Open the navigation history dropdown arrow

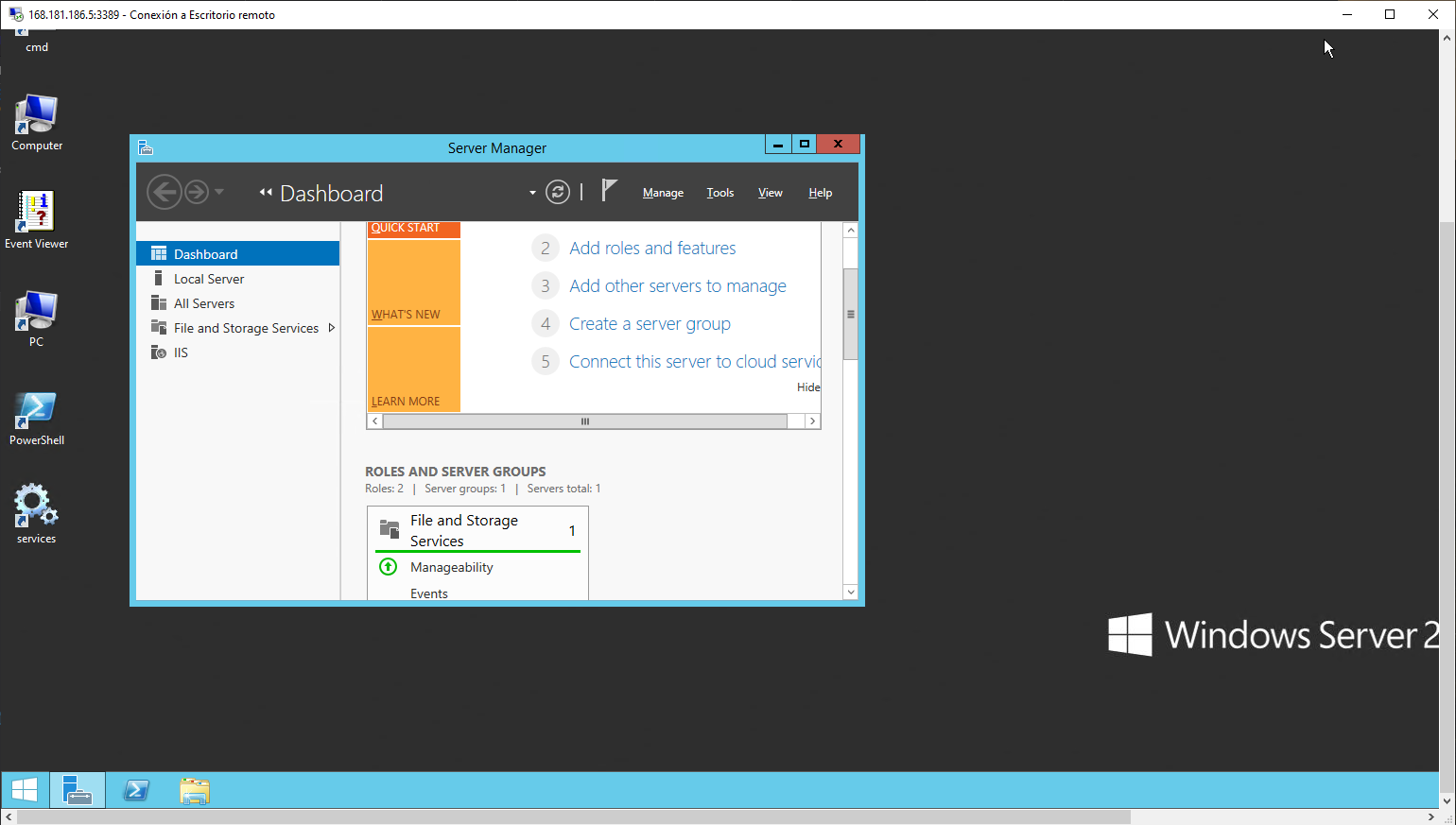(x=219, y=192)
